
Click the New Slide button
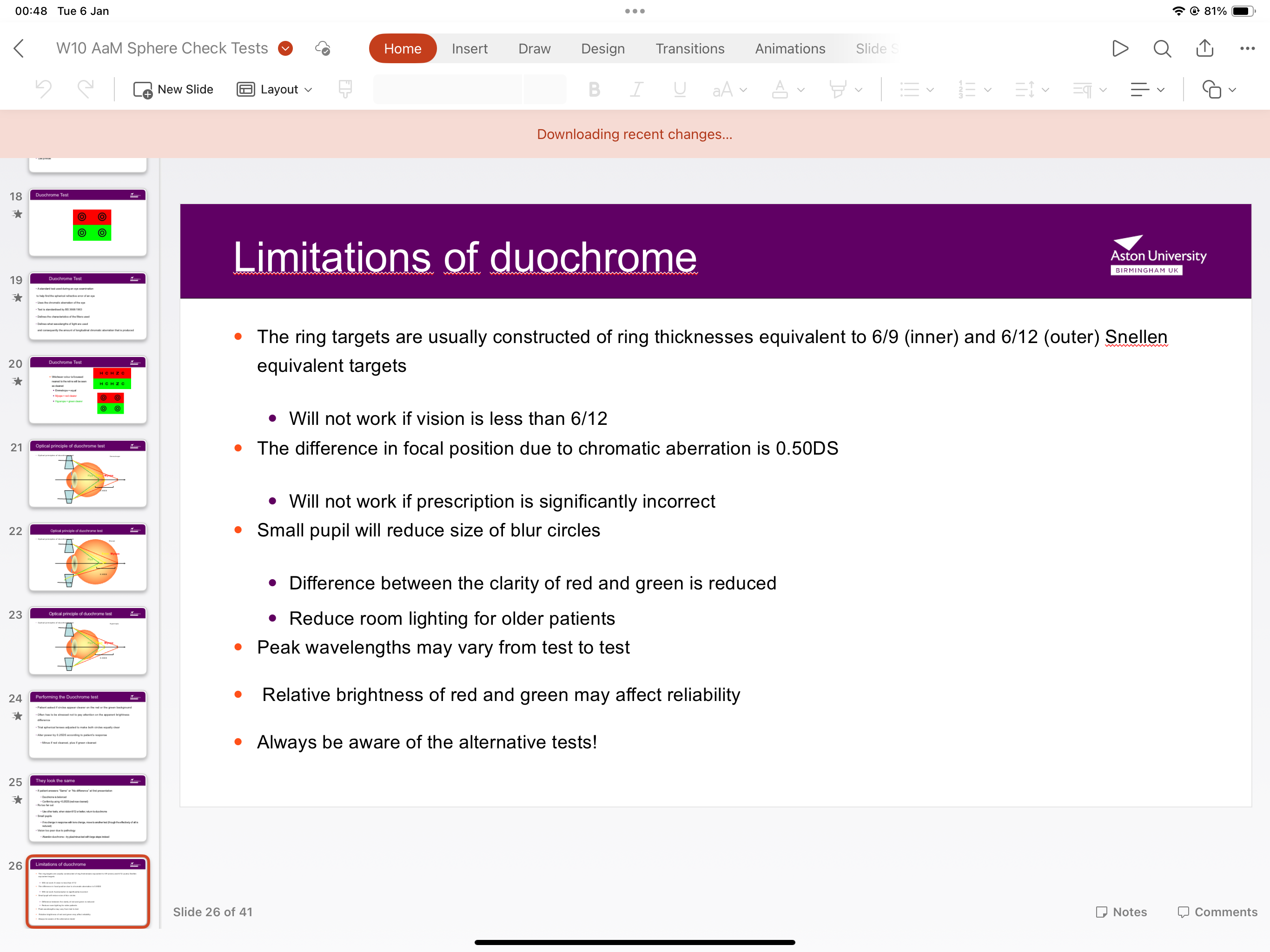173,89
